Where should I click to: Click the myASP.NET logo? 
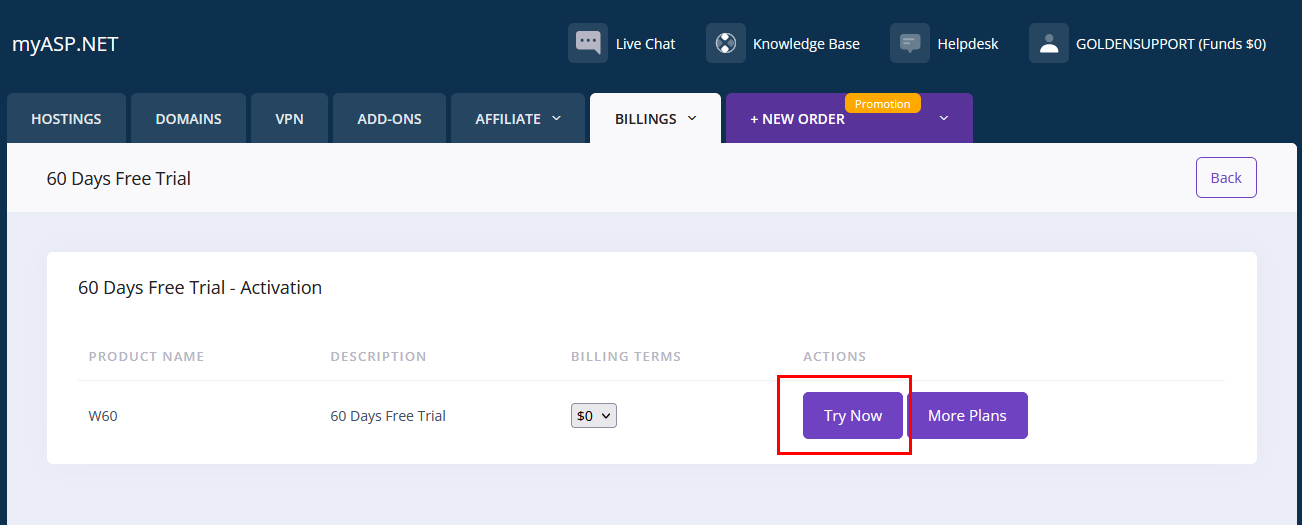point(65,44)
